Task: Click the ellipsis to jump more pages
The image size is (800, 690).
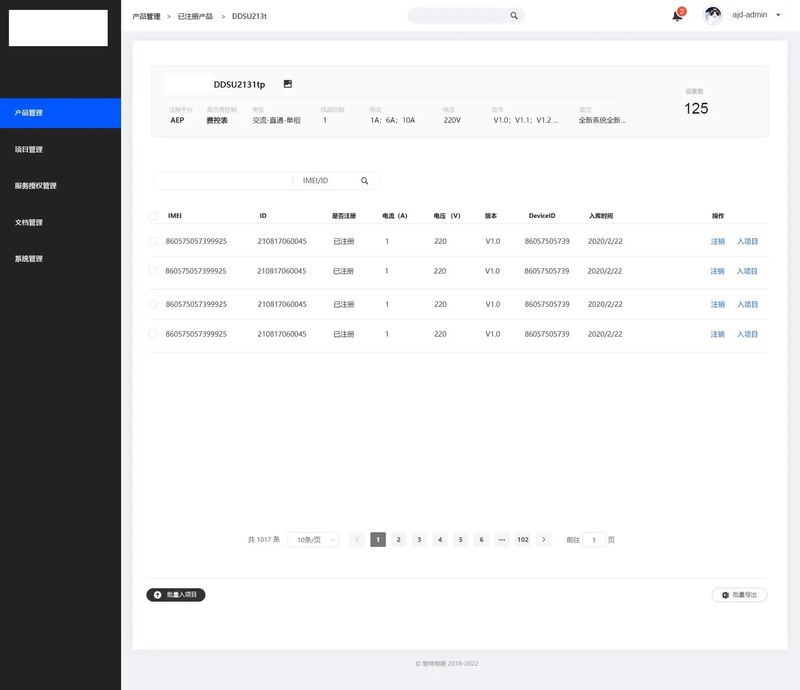Action: point(502,539)
